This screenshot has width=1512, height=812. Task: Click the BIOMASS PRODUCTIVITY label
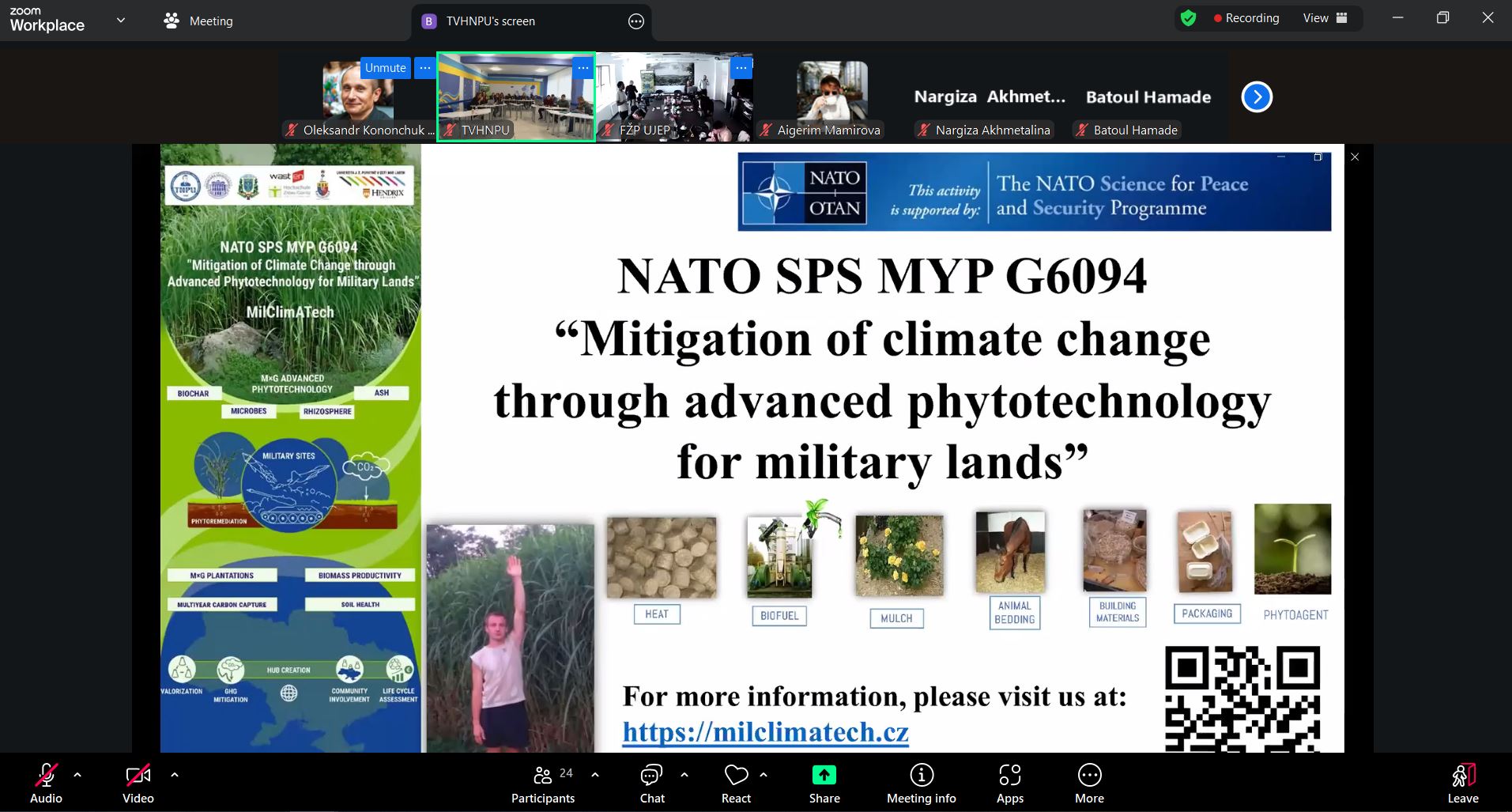click(360, 576)
